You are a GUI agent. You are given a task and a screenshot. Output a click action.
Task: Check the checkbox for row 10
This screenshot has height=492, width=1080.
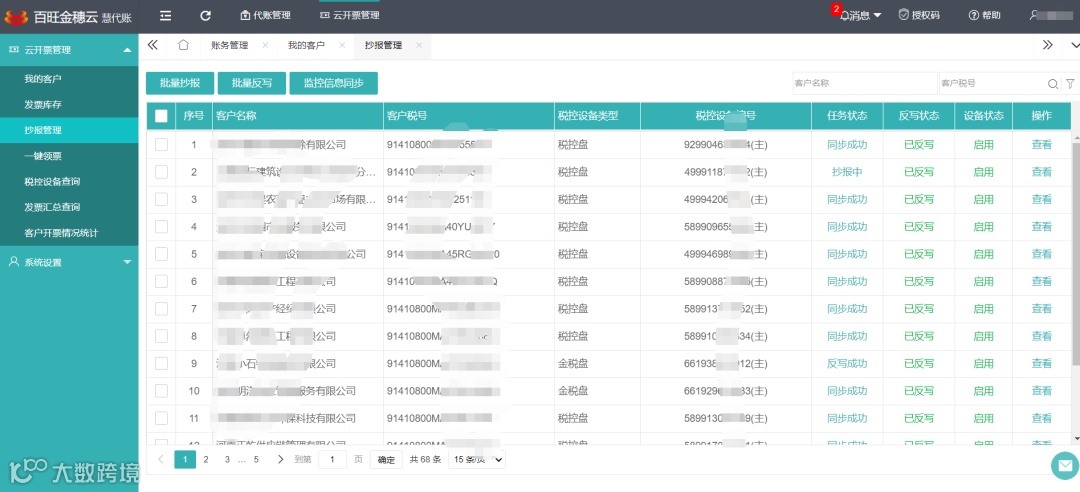[161, 391]
